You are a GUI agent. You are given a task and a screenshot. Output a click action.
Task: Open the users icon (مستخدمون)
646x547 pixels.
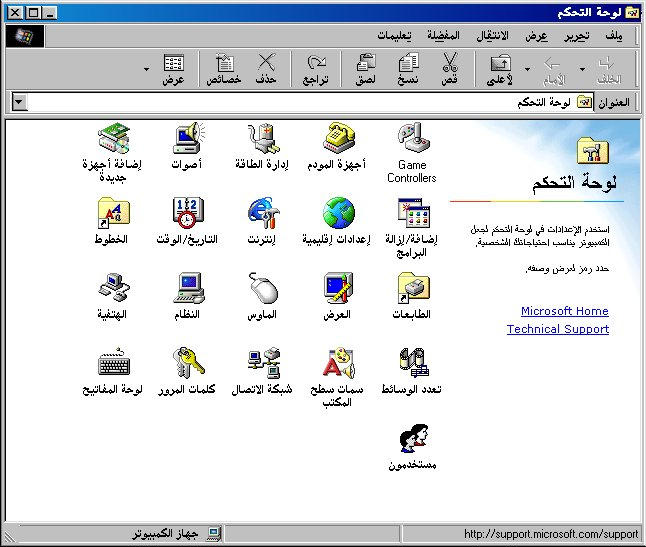point(412,448)
